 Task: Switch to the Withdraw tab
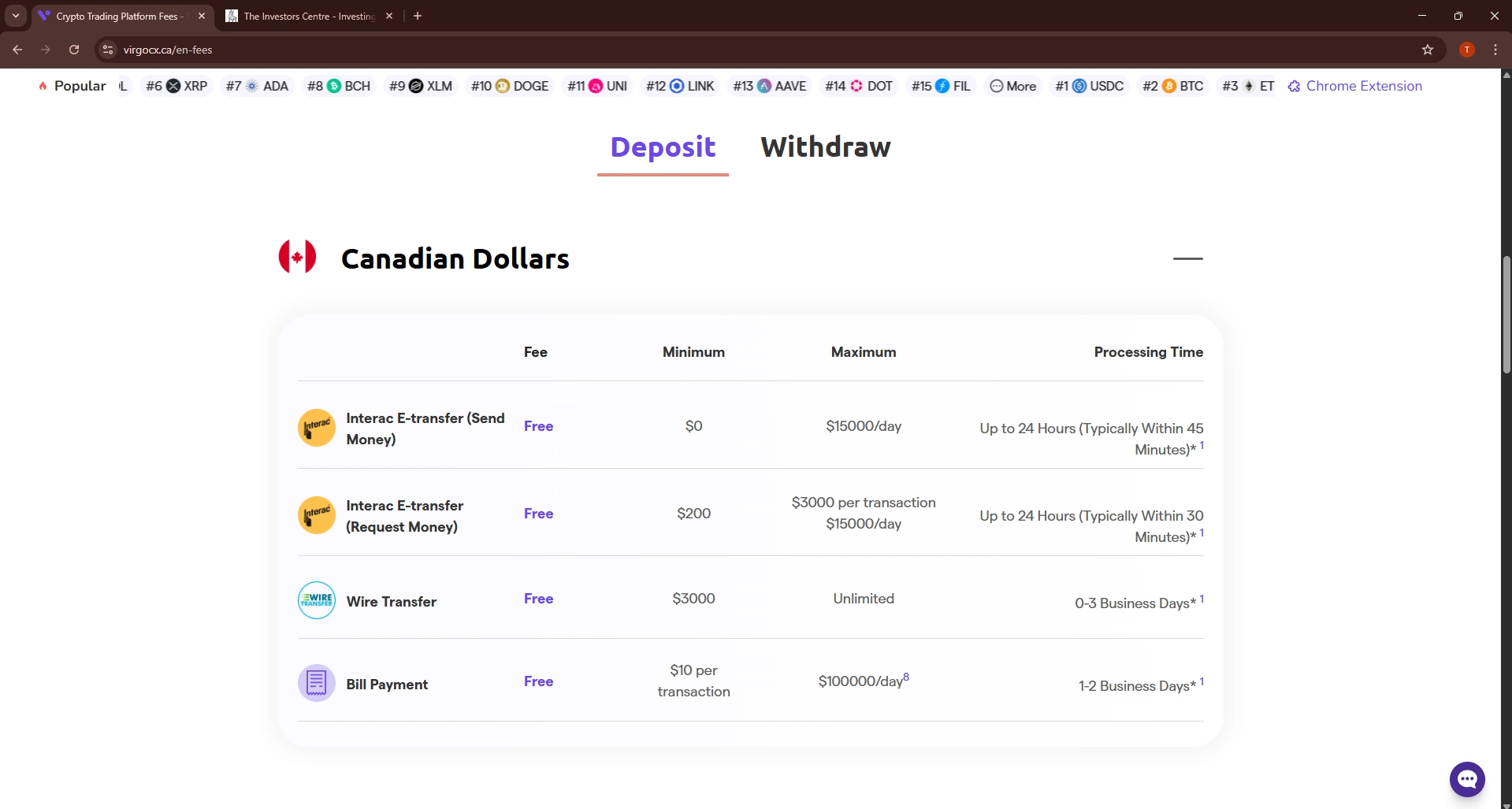[x=826, y=147]
